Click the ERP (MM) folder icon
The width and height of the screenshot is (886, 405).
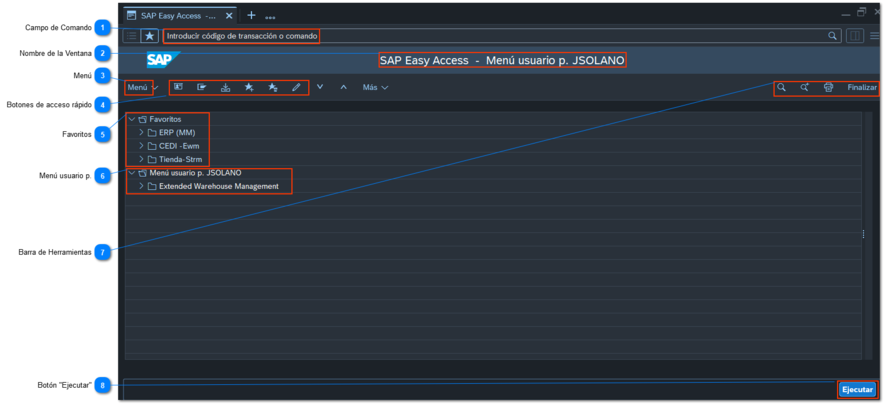point(152,133)
